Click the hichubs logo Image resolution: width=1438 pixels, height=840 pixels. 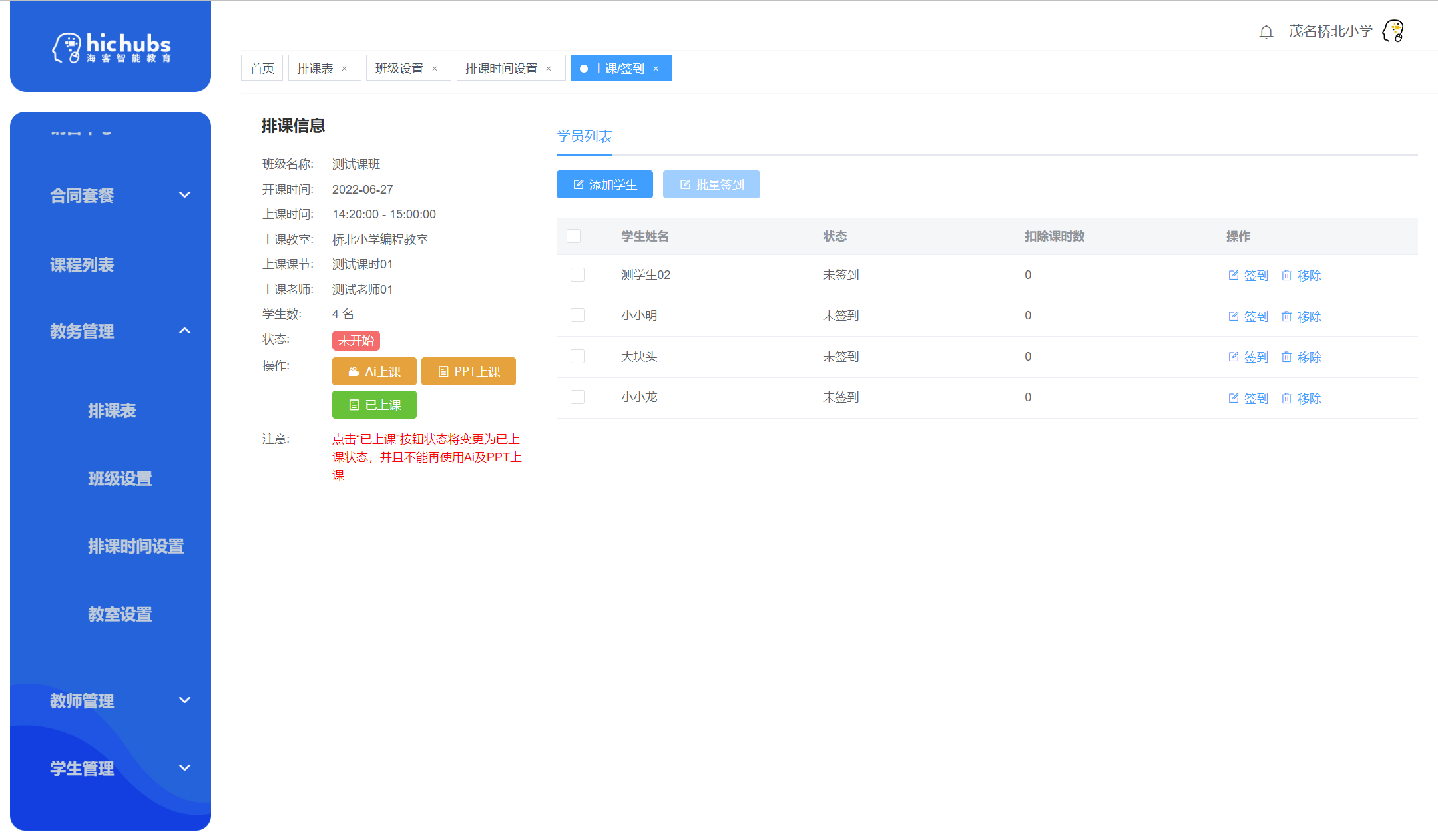[111, 47]
